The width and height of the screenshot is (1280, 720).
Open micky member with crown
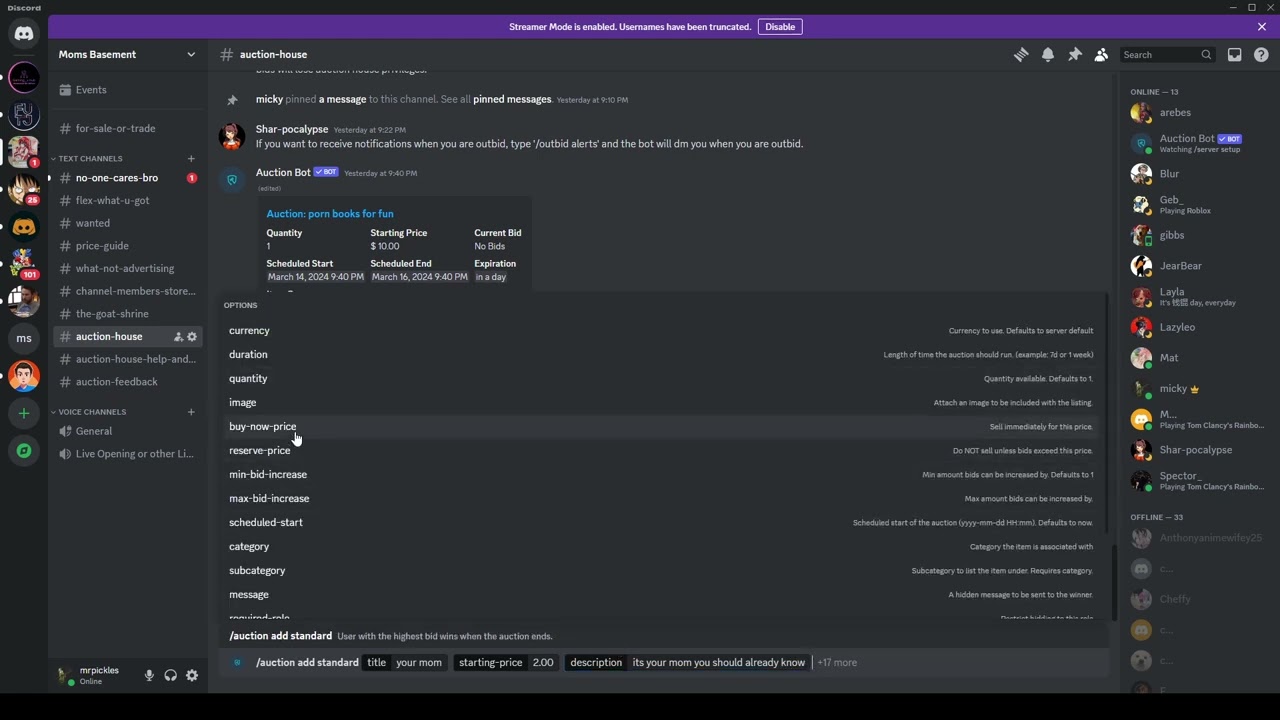[1197, 389]
